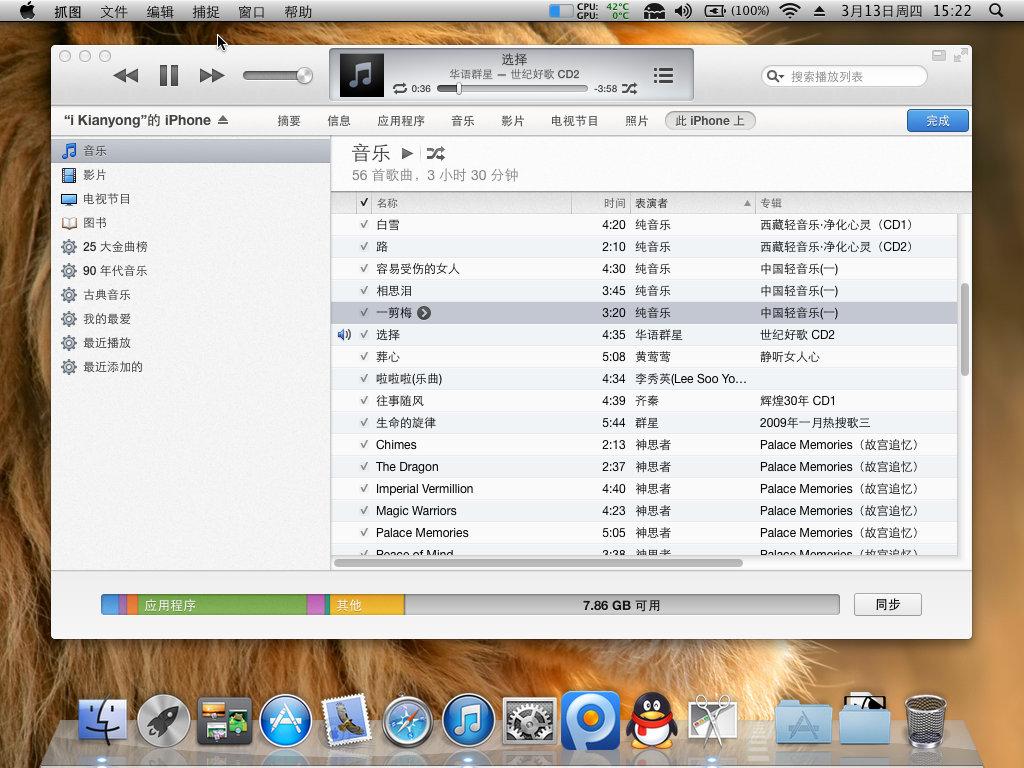Click the 同步 button

[887, 605]
